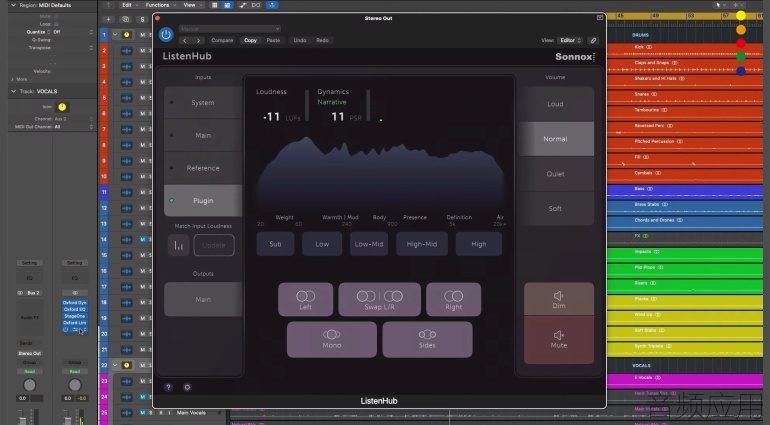The image size is (770, 425).
Task: Open the plugin preset dropdown
Action: click(230, 28)
